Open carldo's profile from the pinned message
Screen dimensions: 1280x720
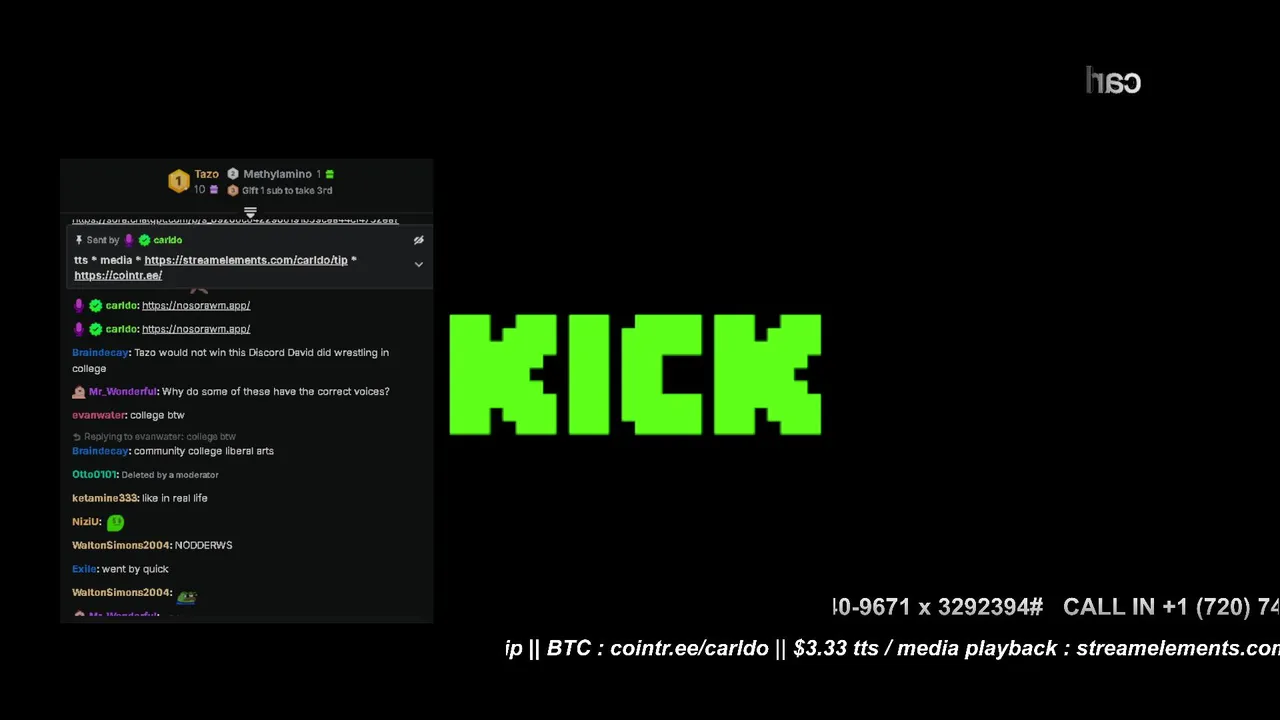pyautogui.click(x=168, y=240)
